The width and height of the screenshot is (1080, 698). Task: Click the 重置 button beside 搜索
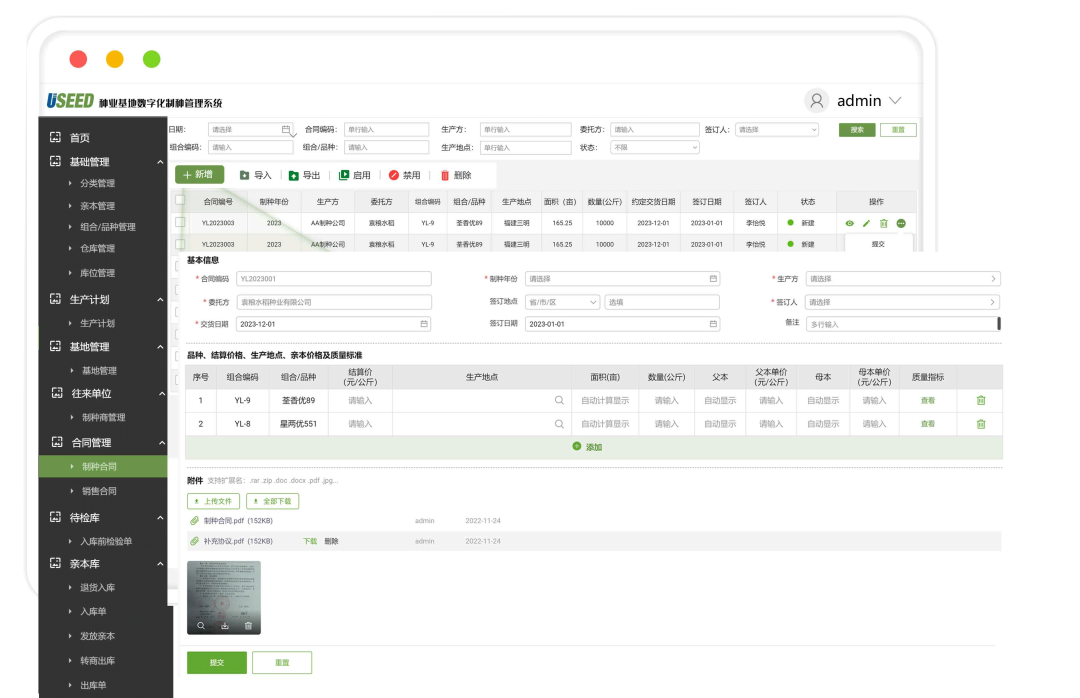pos(898,130)
